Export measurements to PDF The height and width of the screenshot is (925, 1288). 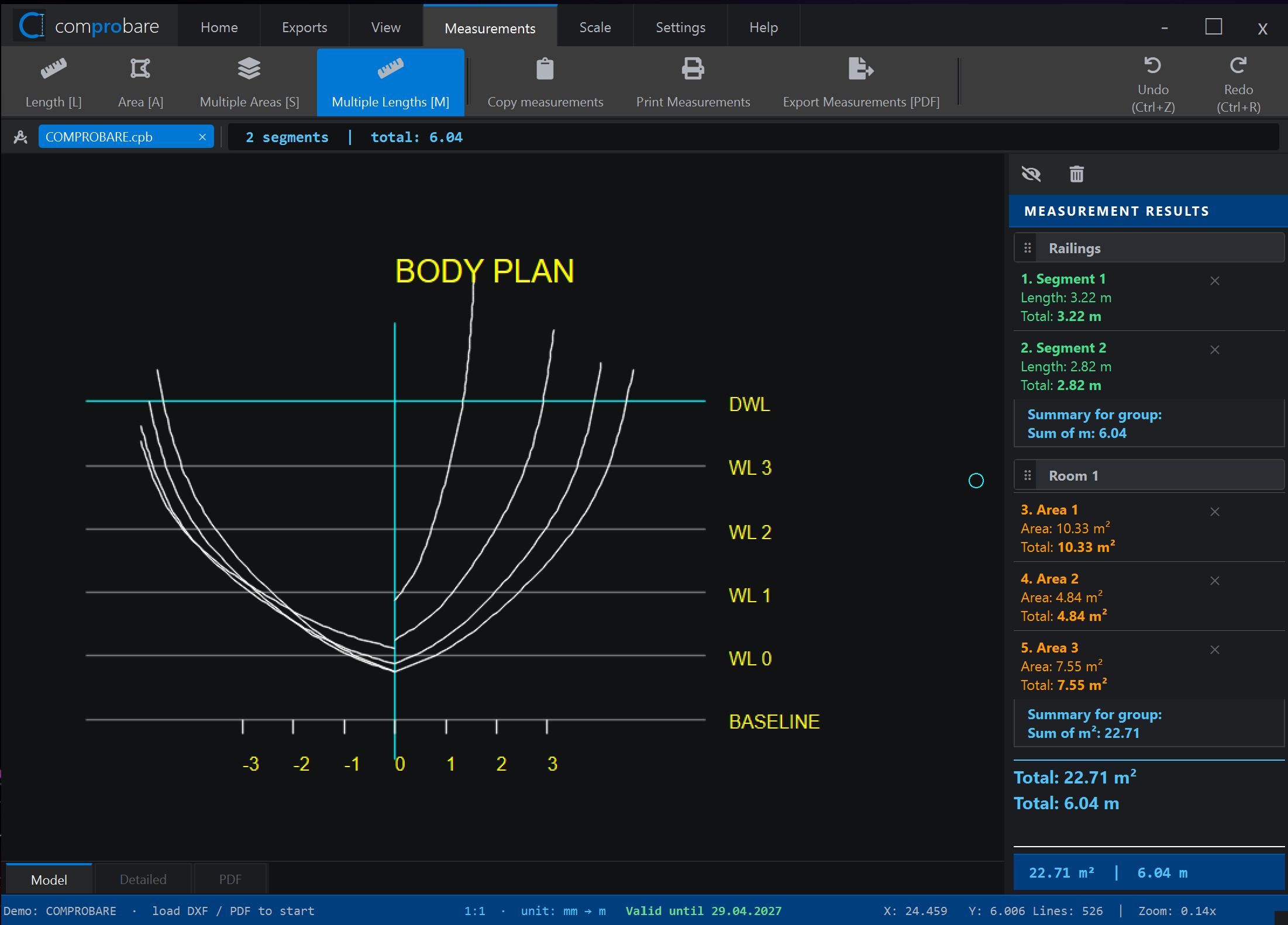pos(861,82)
